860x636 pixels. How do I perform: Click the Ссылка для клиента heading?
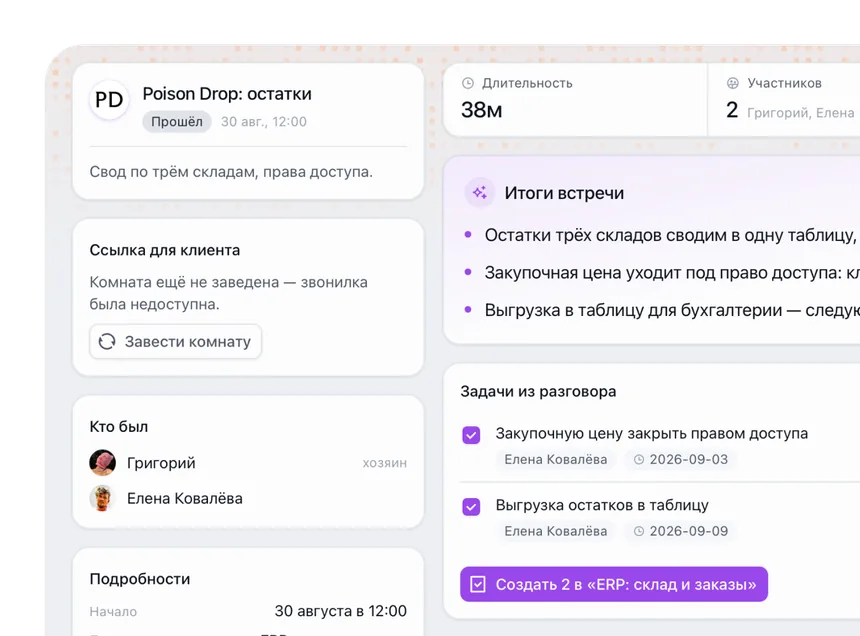coord(165,250)
